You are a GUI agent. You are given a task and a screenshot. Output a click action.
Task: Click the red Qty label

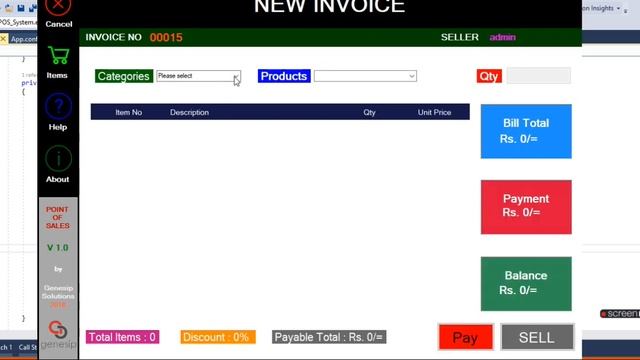tap(489, 76)
